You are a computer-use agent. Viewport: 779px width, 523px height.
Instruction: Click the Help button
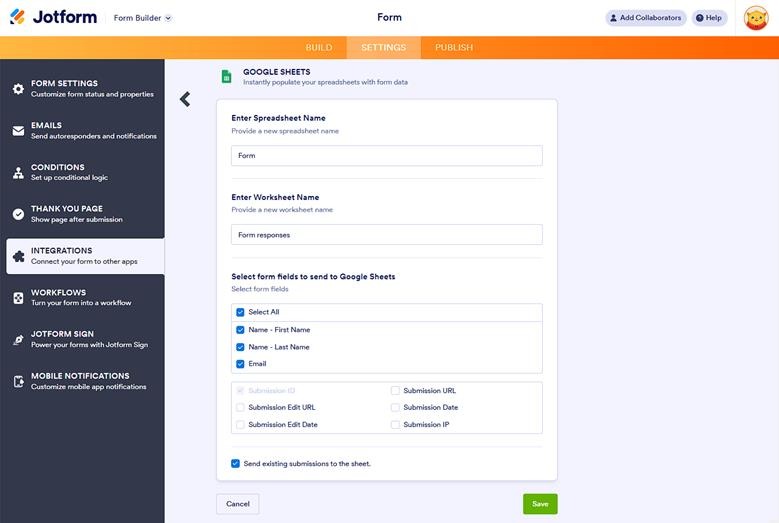click(x=709, y=18)
